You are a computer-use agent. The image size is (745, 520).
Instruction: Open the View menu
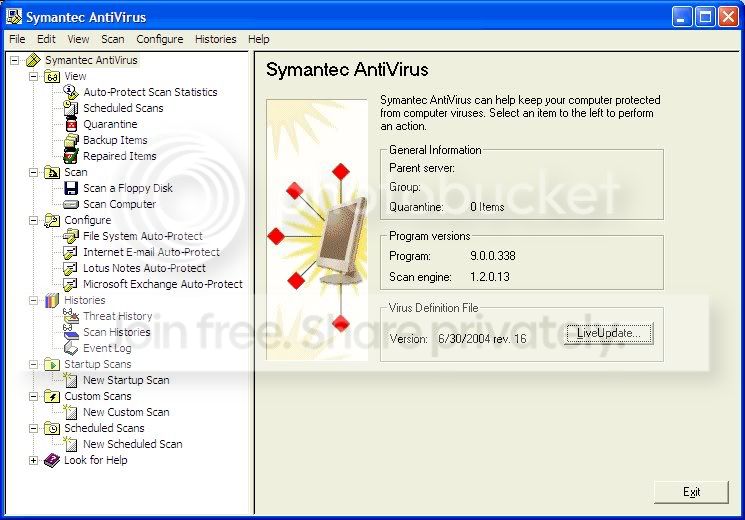point(78,39)
